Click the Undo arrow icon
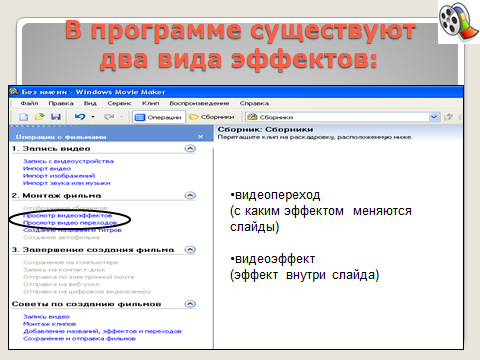480x360 pixels. click(80, 117)
